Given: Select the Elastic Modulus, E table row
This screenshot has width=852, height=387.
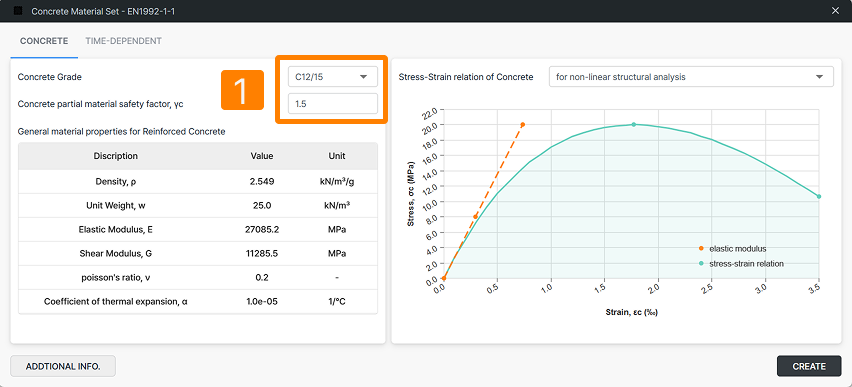Looking at the screenshot, I should pyautogui.click(x=198, y=230).
